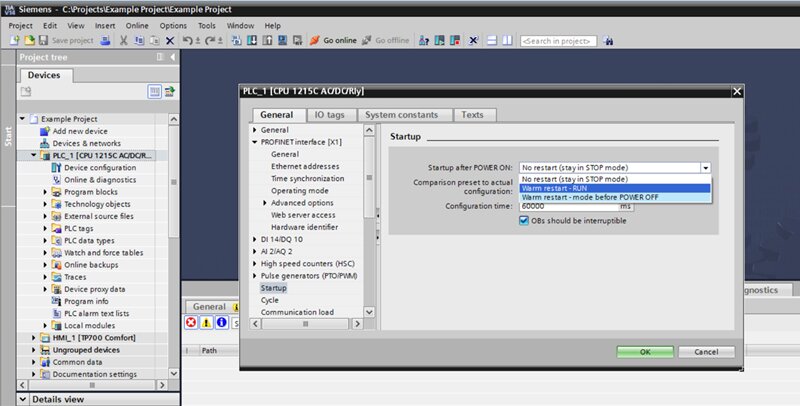The image size is (800, 406).
Task: Click the Start CPU toolbar icon
Action: click(439, 40)
